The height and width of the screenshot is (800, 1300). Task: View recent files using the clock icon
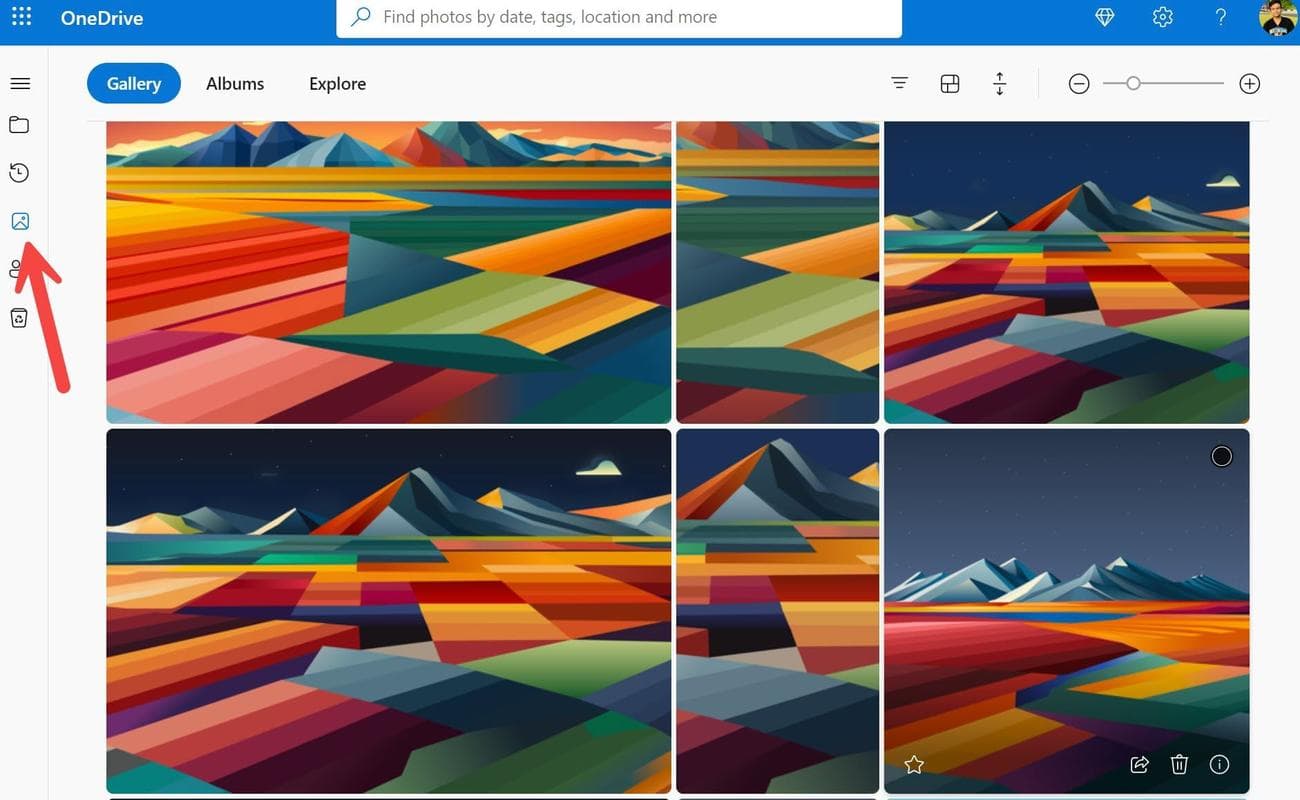[18, 172]
